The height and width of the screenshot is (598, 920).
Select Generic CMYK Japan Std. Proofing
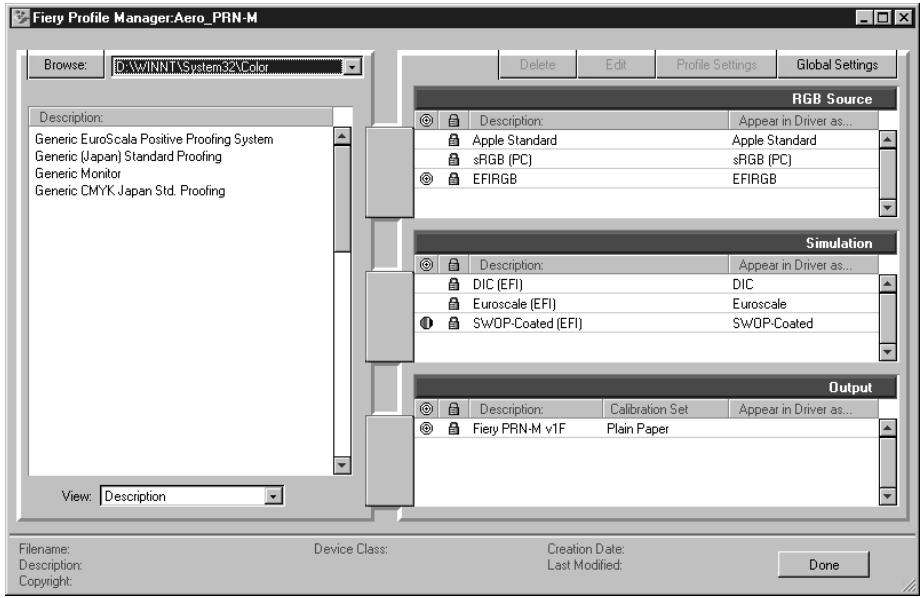pos(130,191)
